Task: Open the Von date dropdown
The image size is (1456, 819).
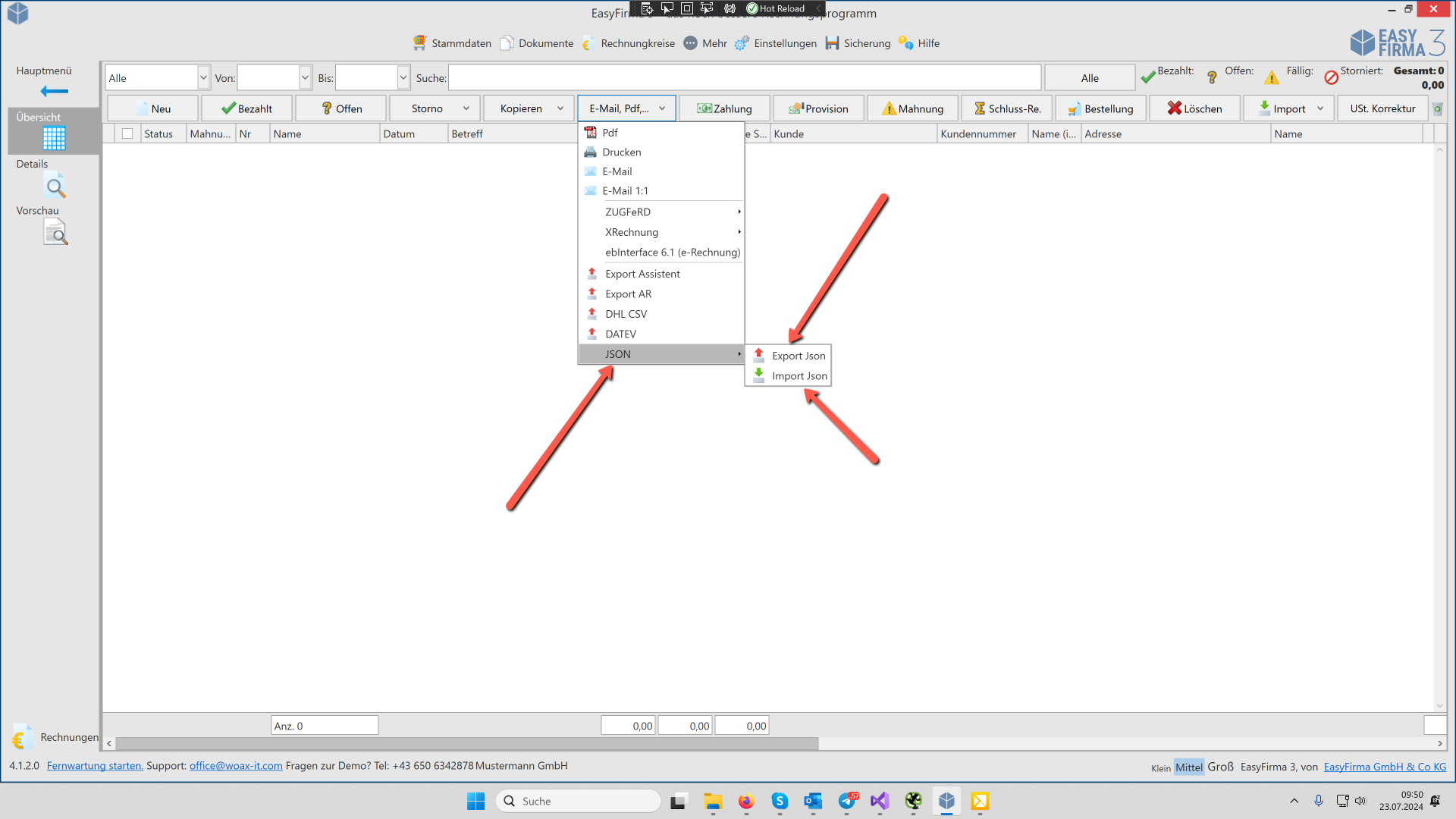Action: pos(305,78)
